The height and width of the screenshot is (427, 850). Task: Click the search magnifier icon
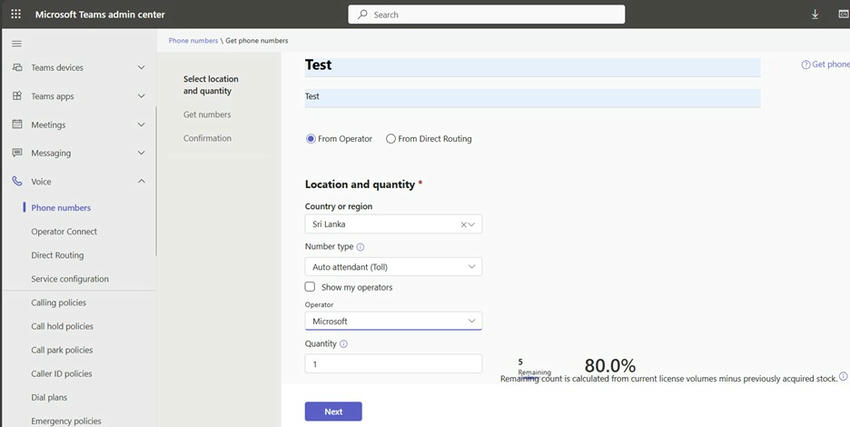pyautogui.click(x=363, y=15)
